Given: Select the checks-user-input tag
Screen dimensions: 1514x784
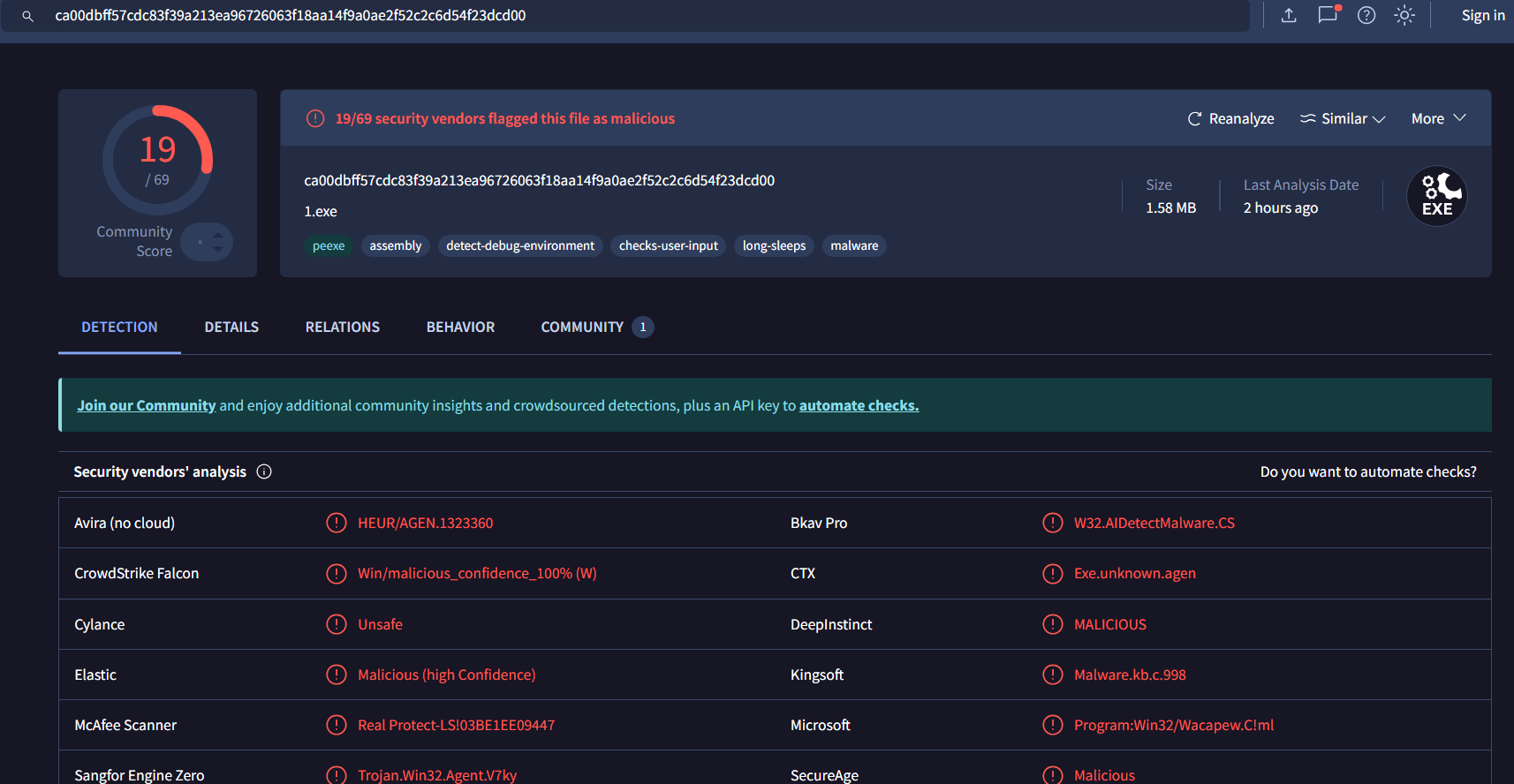Looking at the screenshot, I should (x=669, y=245).
